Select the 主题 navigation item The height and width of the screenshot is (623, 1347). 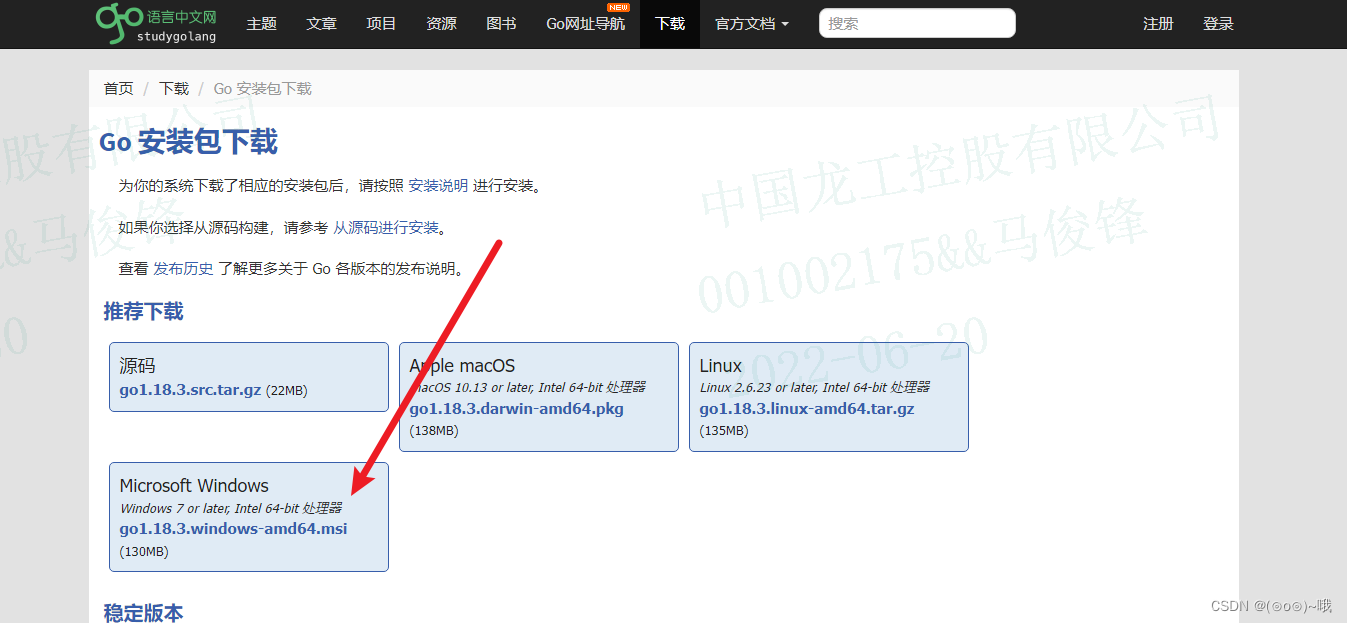tap(261, 24)
